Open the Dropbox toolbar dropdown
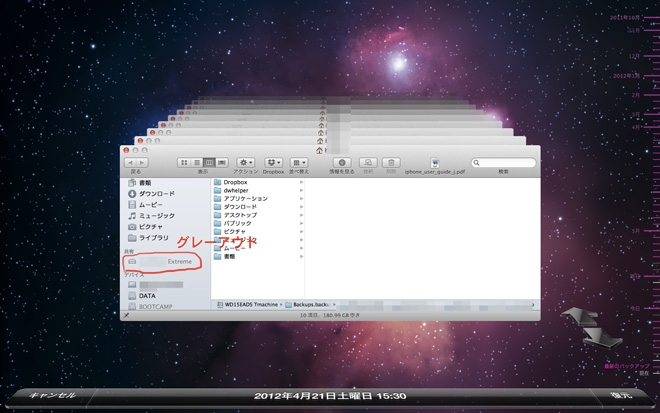The width and height of the screenshot is (660, 413). pos(274,163)
